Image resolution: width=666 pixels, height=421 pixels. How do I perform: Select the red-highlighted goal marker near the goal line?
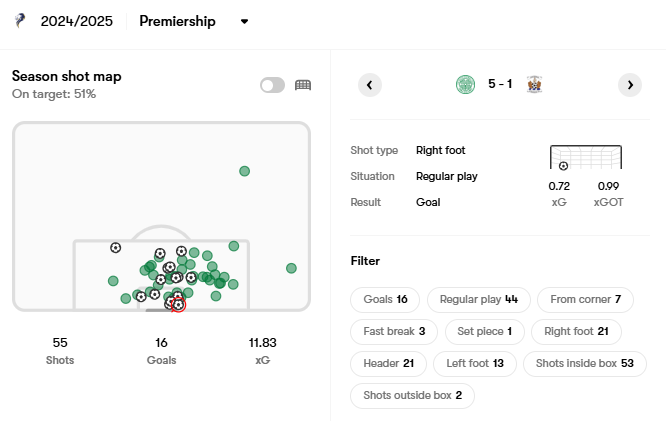coord(178,305)
